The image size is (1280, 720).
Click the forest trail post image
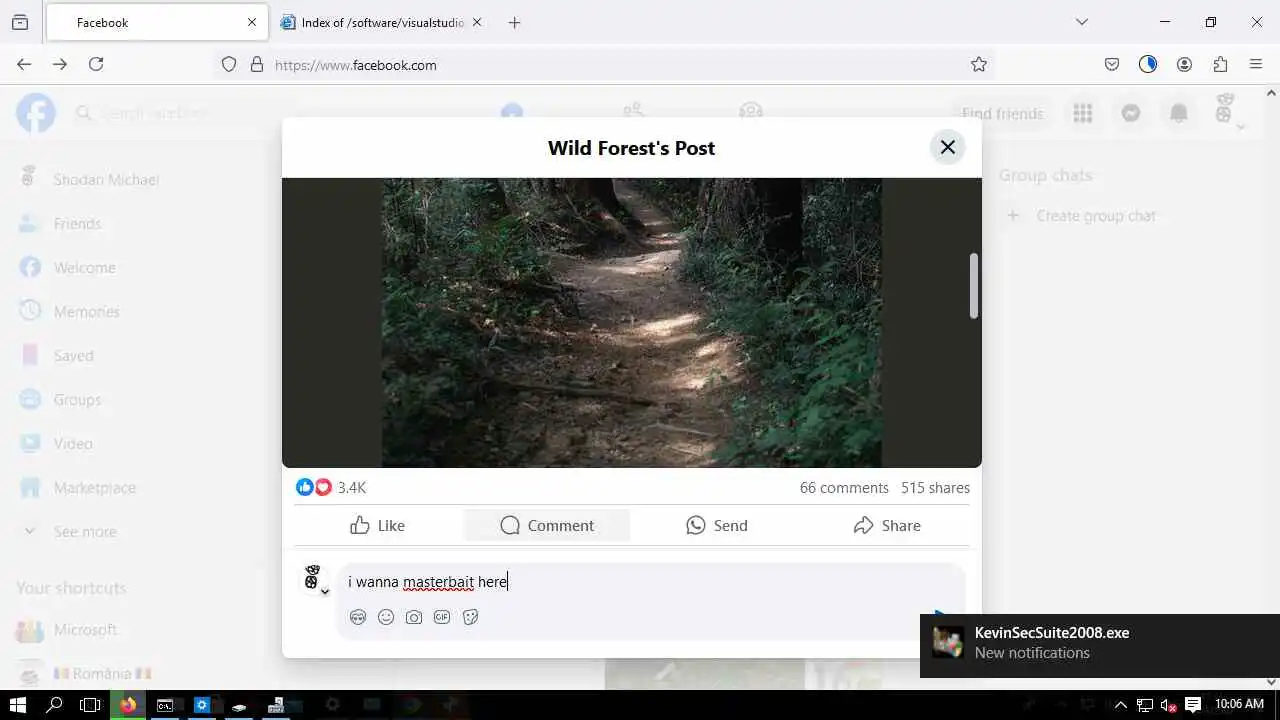click(x=632, y=322)
